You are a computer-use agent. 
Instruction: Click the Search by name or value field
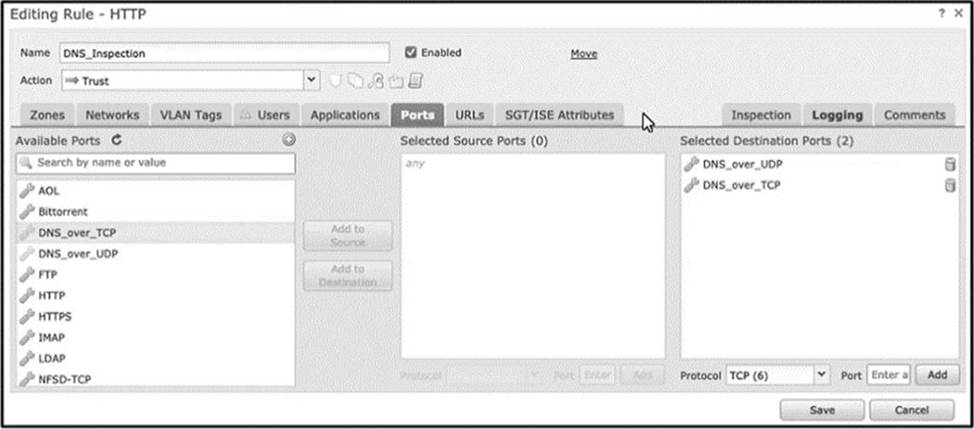(x=155, y=163)
